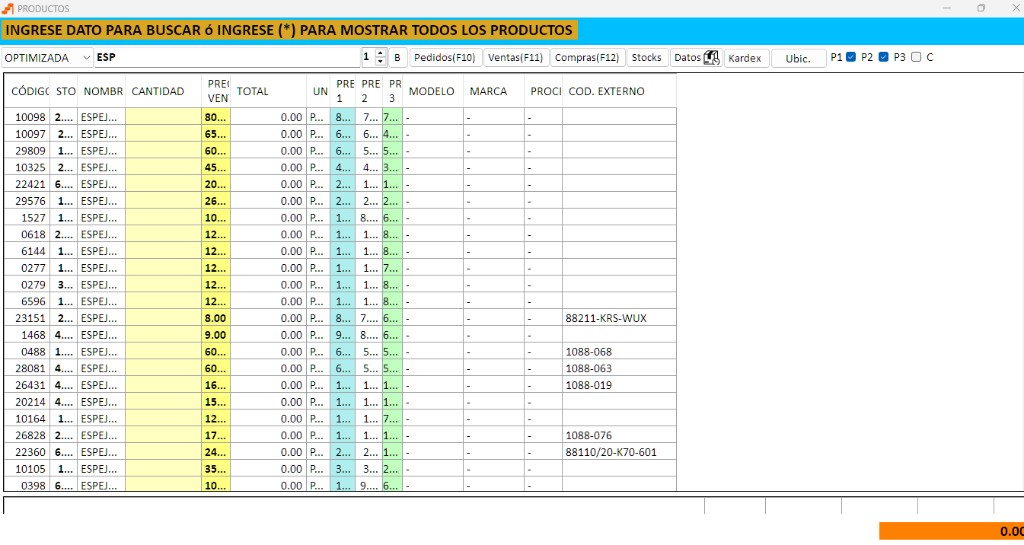The width and height of the screenshot is (1024, 545).
Task: Click the MARCA column header
Action: point(494,91)
